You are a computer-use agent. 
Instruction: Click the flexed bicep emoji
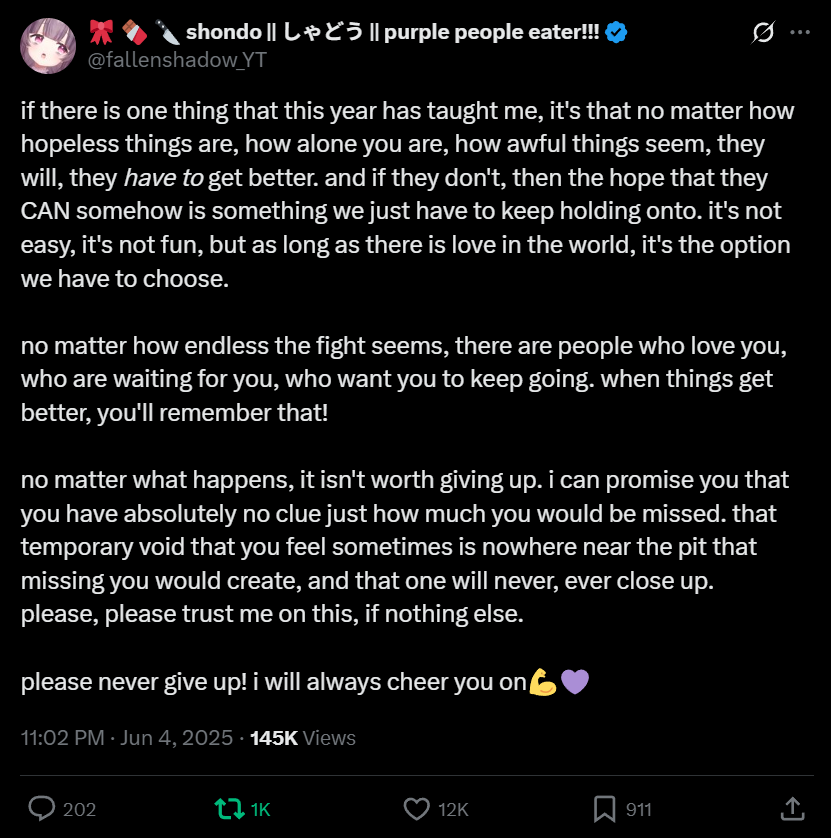(543, 682)
